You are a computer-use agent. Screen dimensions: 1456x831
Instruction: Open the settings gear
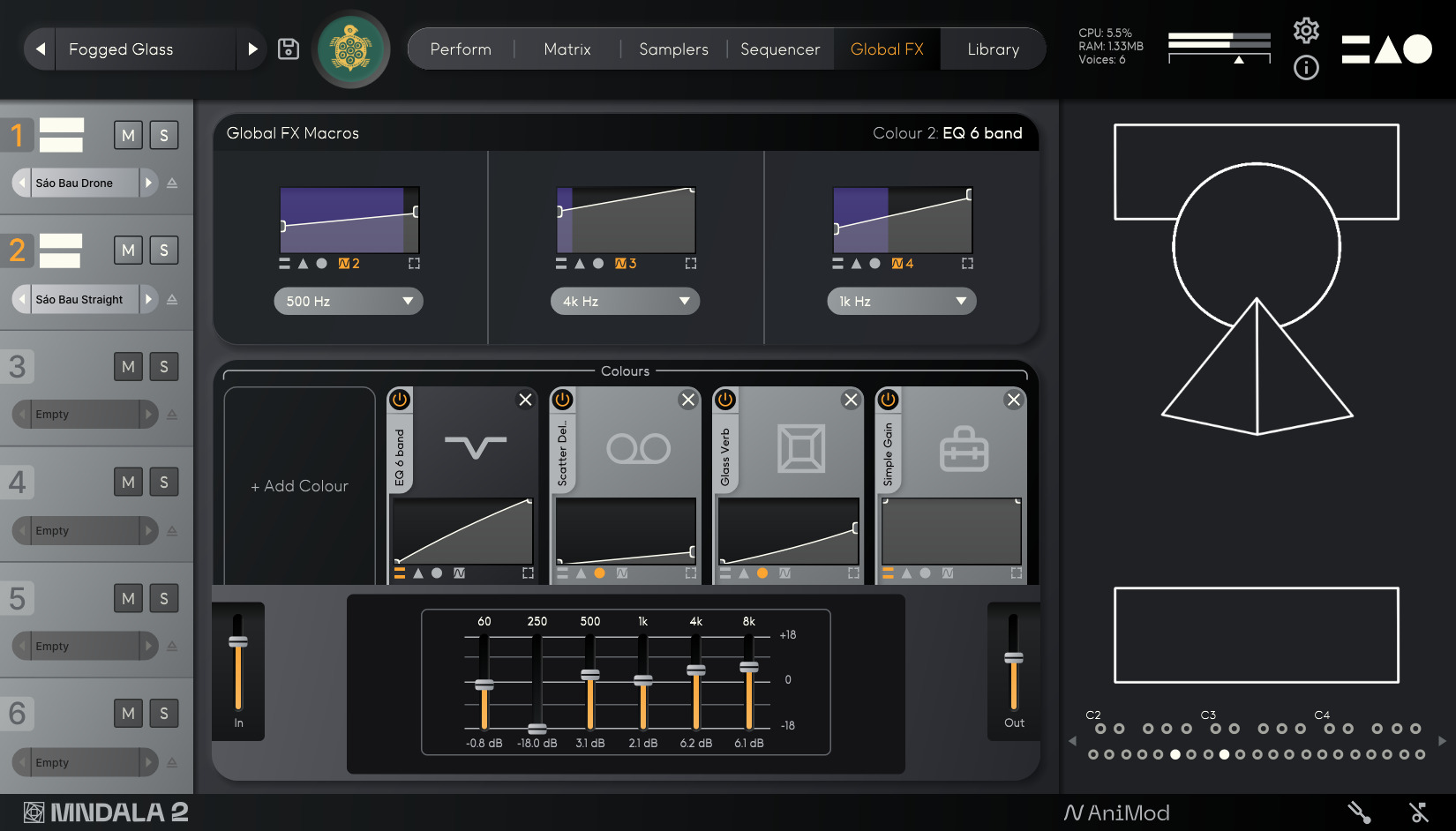1306,31
